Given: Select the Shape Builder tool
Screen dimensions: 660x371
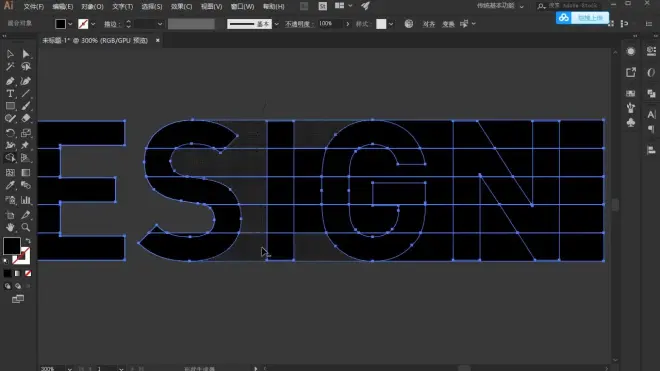Looking at the screenshot, I should [10, 158].
